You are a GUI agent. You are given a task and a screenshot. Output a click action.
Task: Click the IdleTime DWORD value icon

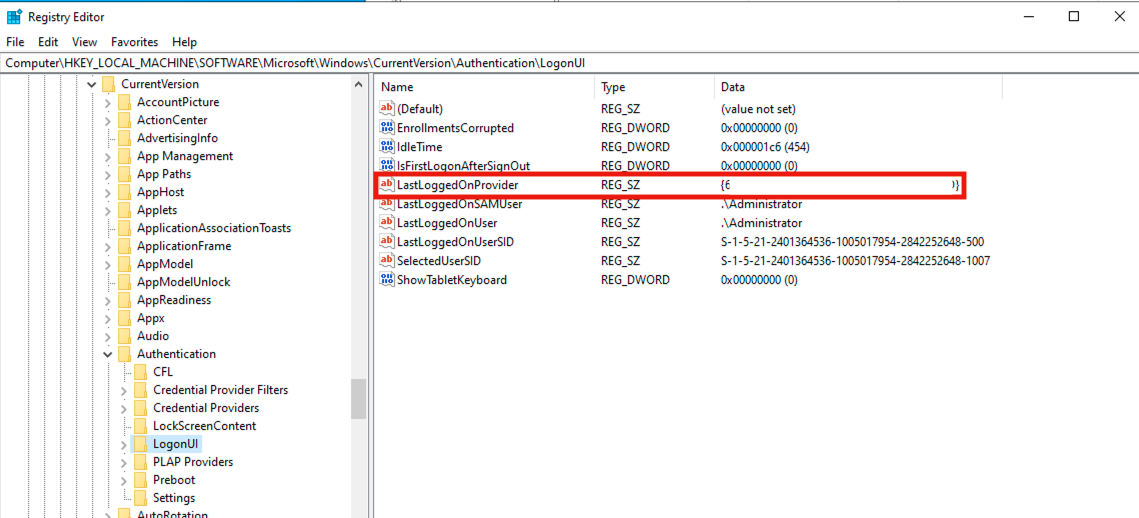387,147
